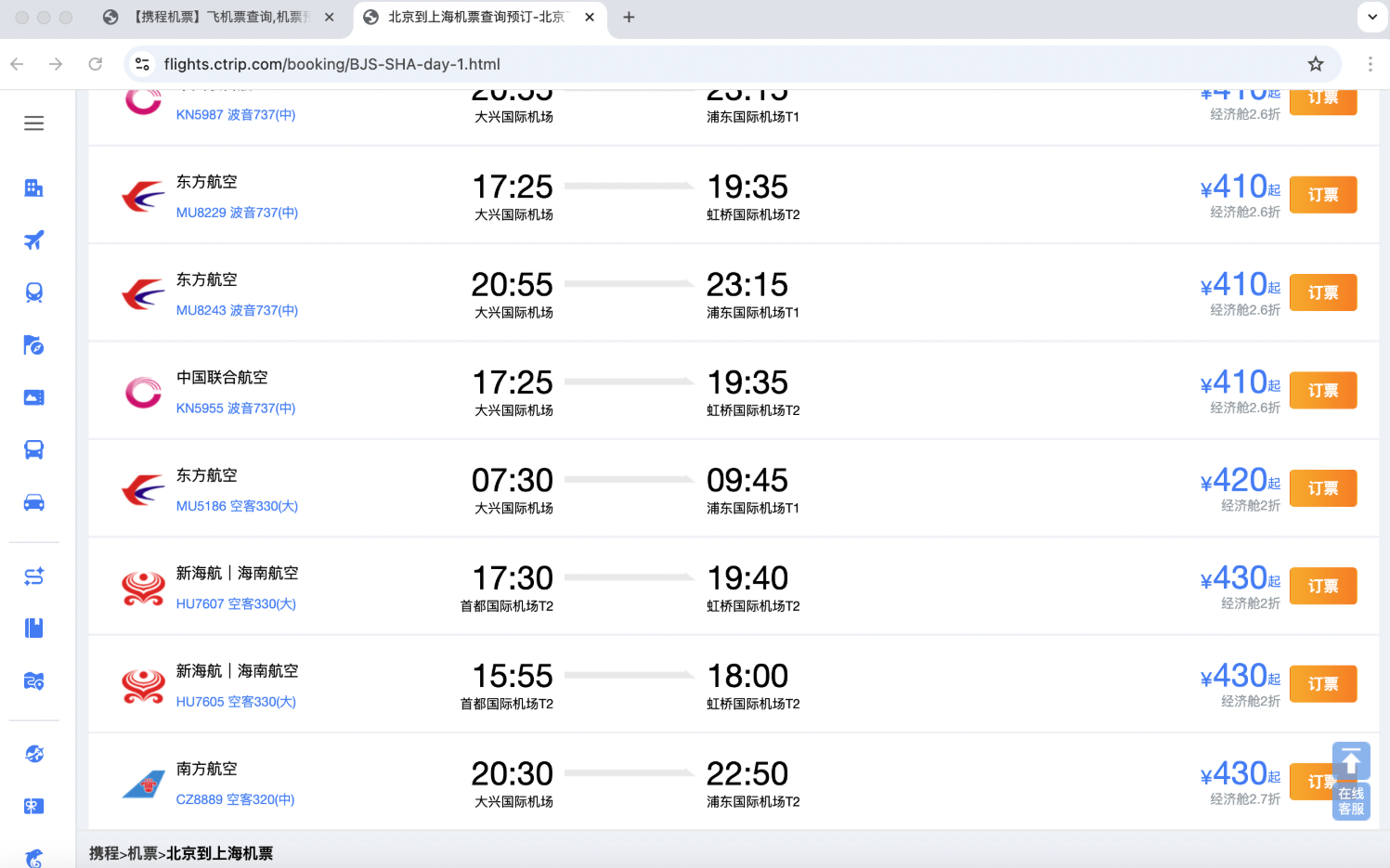Select the car rental icon in sidebar
The image size is (1390, 868).
point(34,503)
